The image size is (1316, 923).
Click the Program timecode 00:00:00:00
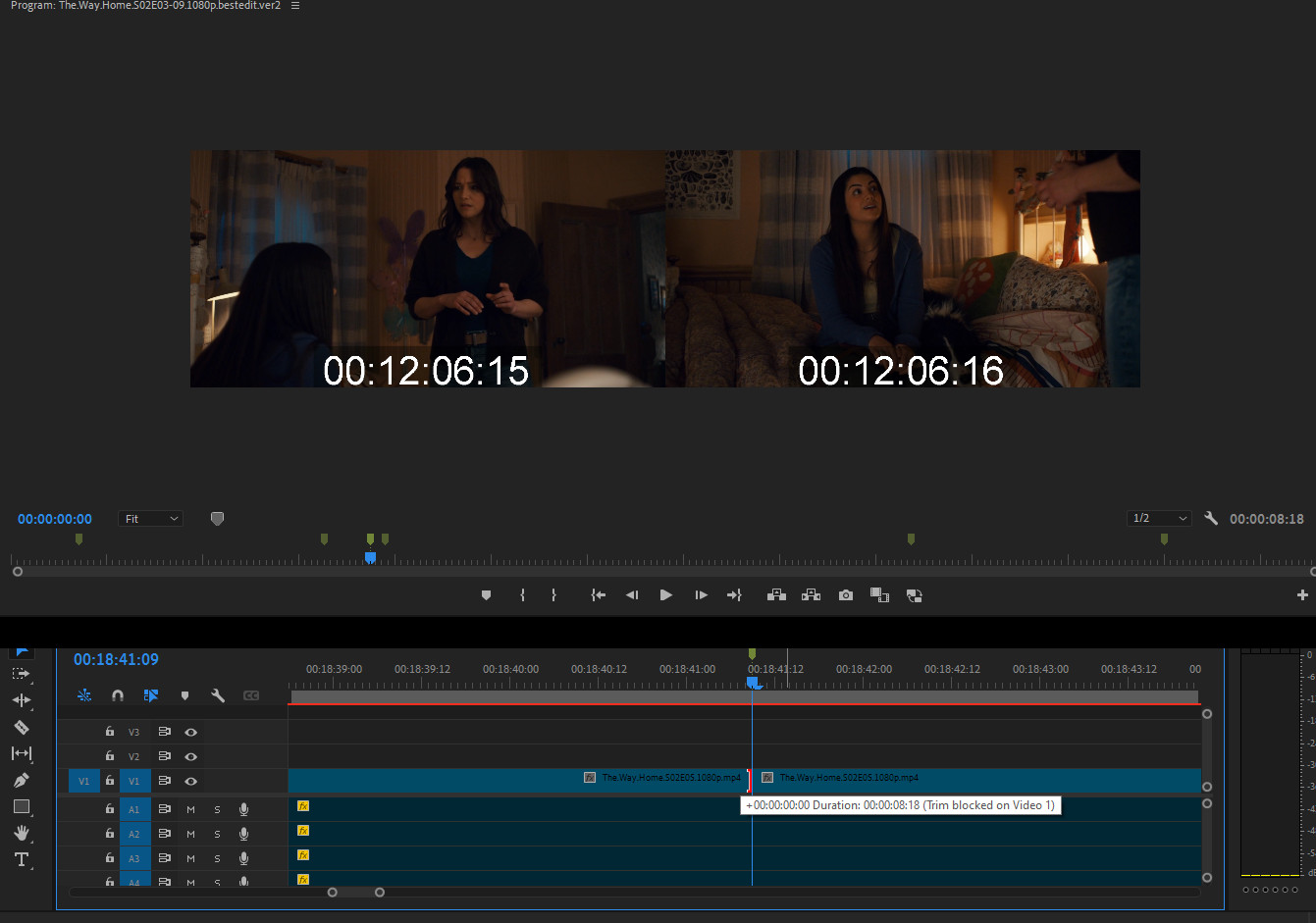pos(55,519)
